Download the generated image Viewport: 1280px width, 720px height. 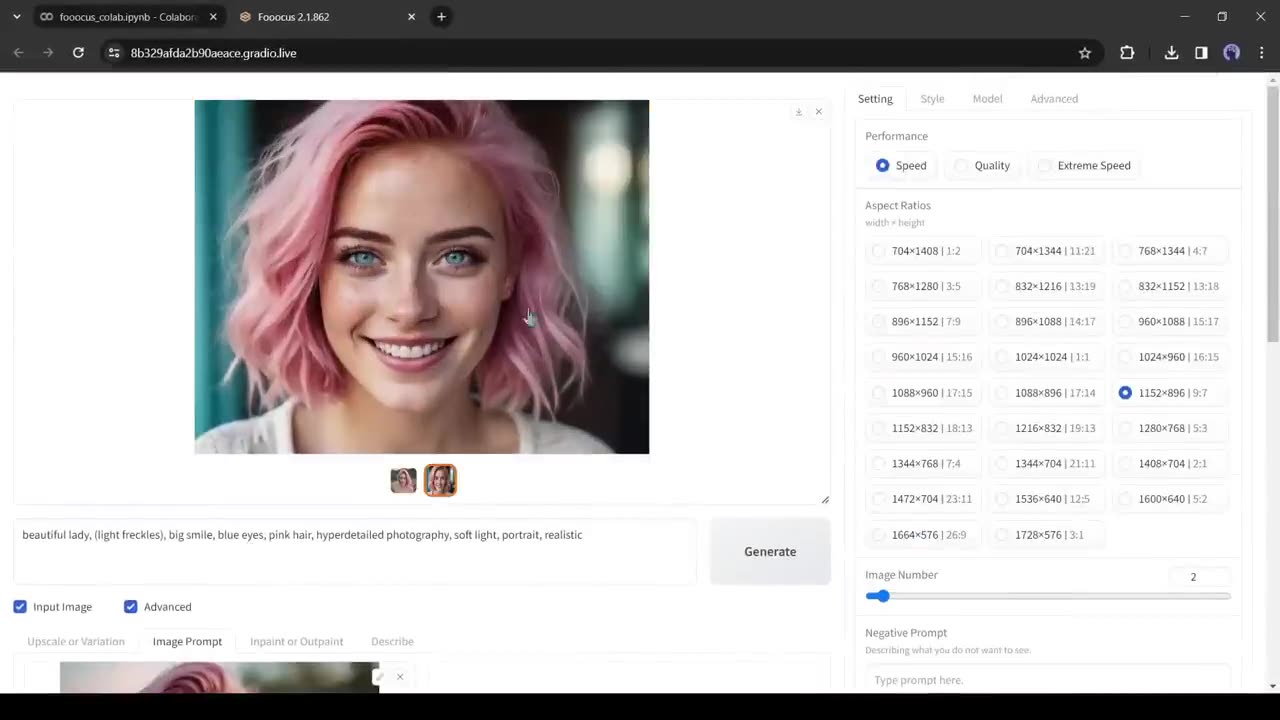pyautogui.click(x=799, y=112)
